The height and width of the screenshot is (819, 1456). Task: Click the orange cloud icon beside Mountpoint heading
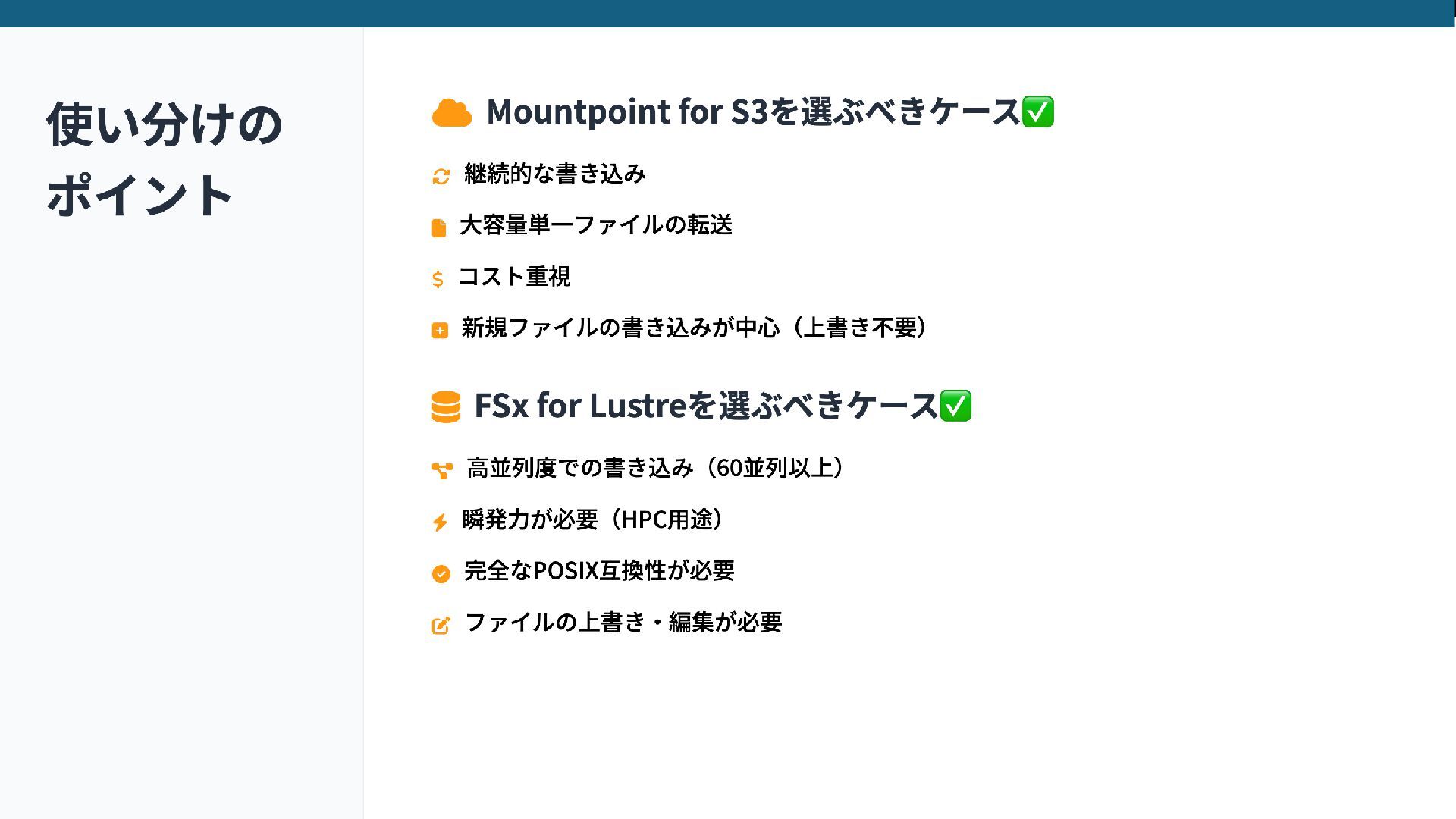[x=452, y=112]
